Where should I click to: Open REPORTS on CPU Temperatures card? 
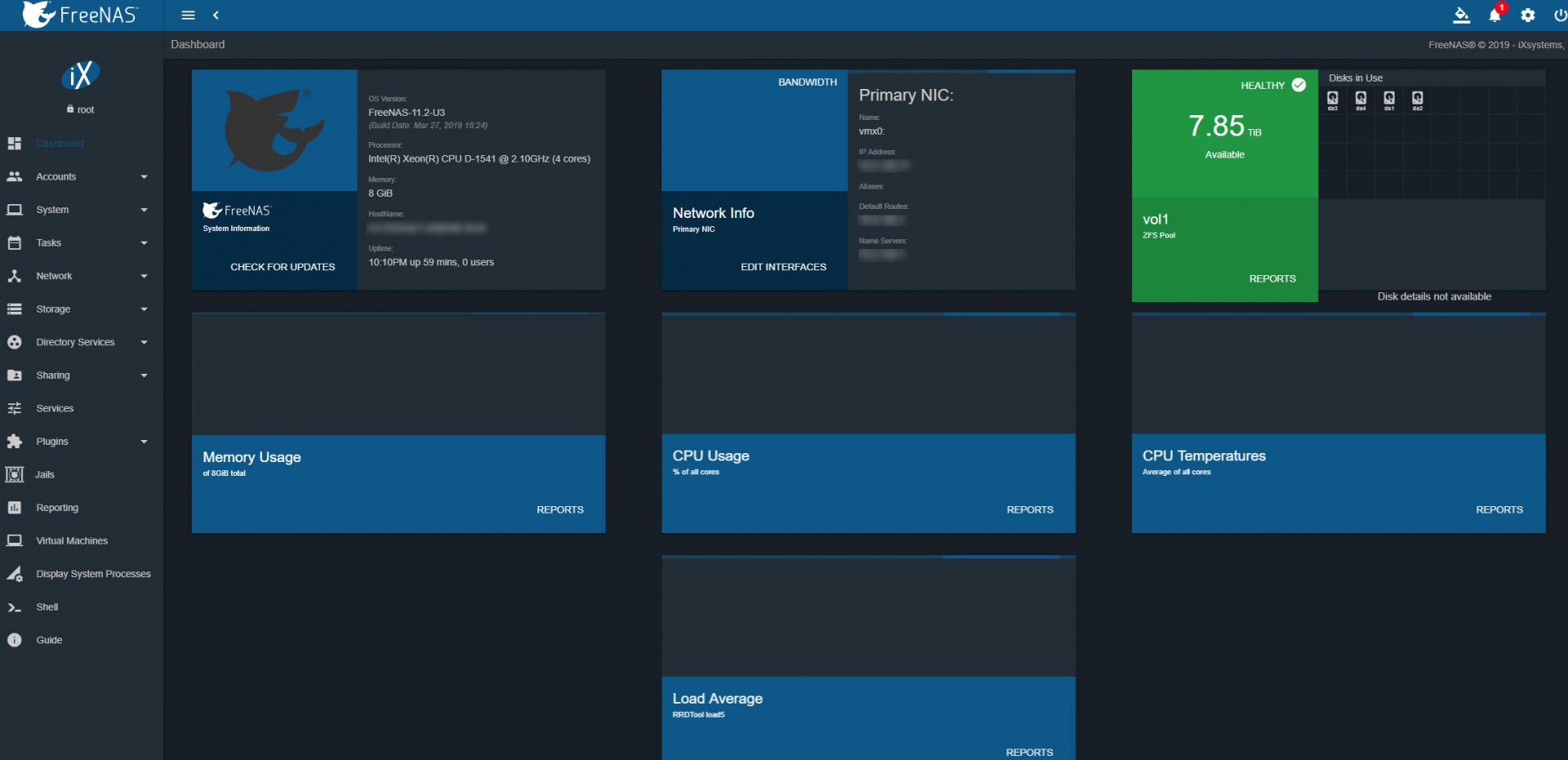click(1499, 509)
